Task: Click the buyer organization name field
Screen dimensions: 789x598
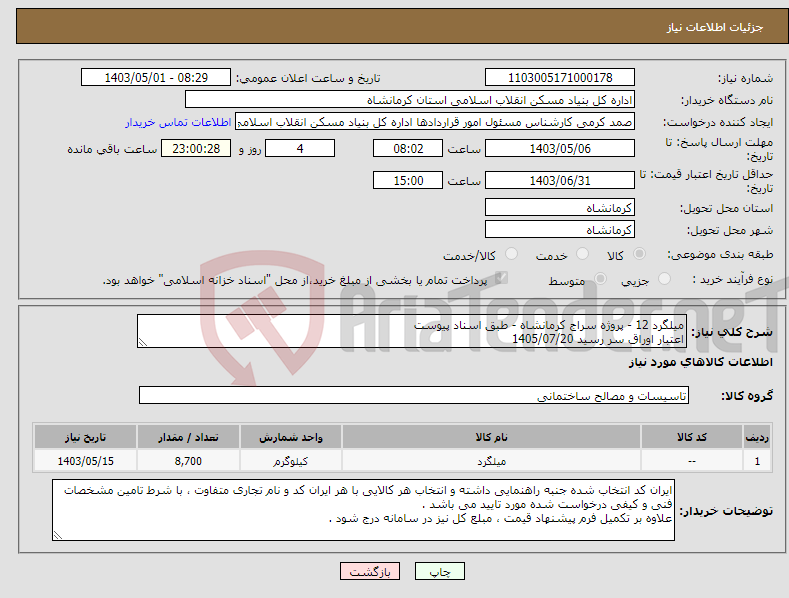Action: [410, 100]
